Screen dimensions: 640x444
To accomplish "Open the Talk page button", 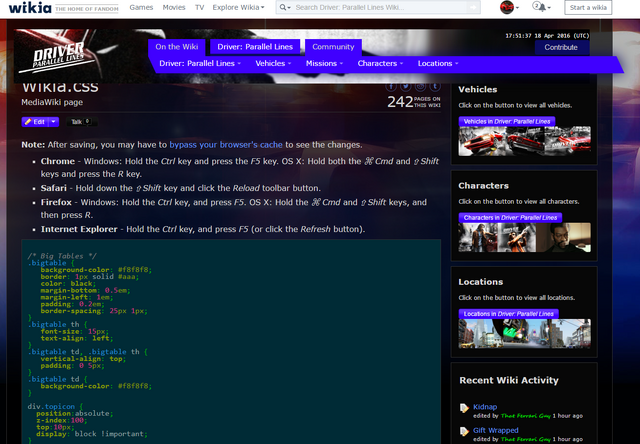I will [81, 122].
